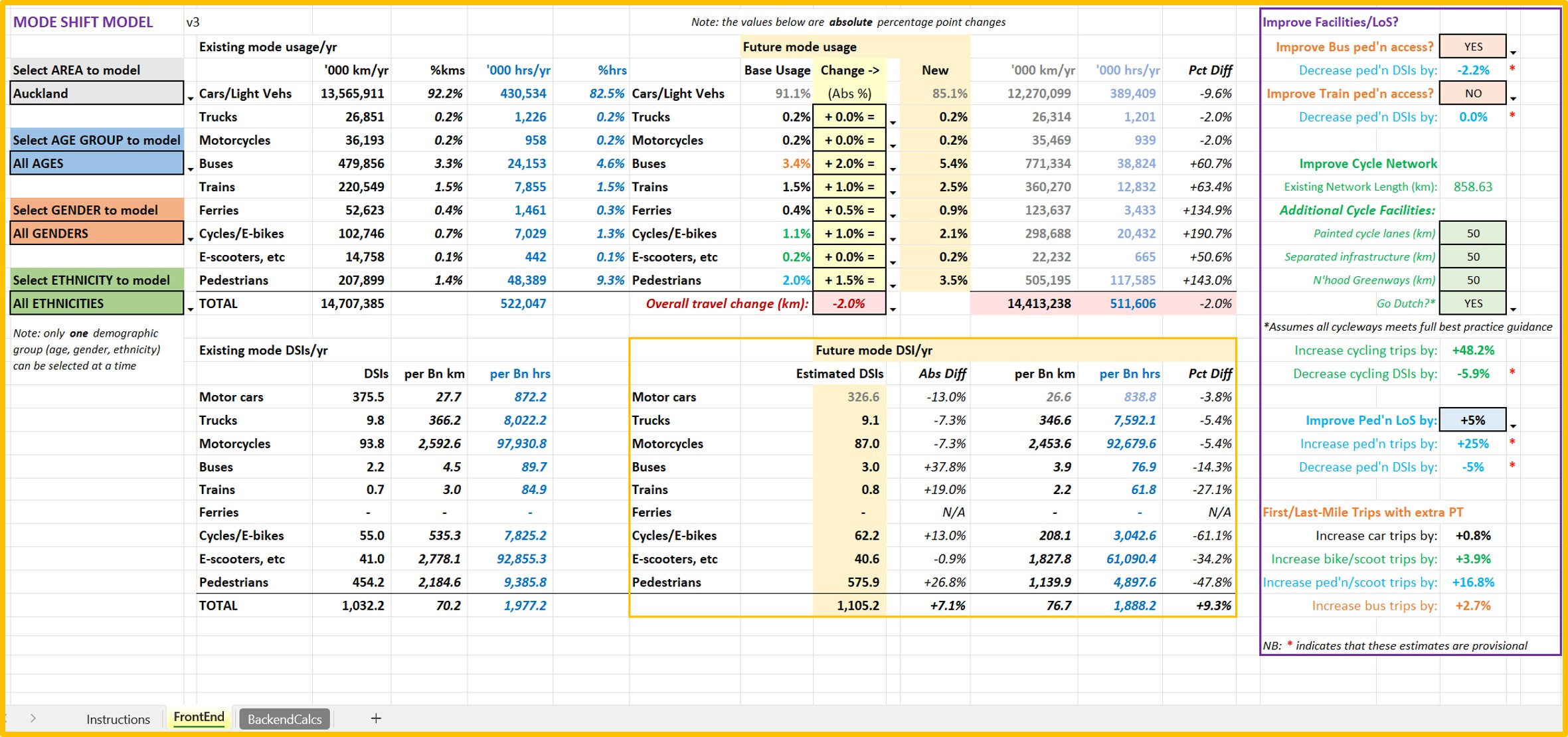Expand the All AGES dropdown arrow
Image resolution: width=1568 pixels, height=737 pixels.
point(190,169)
